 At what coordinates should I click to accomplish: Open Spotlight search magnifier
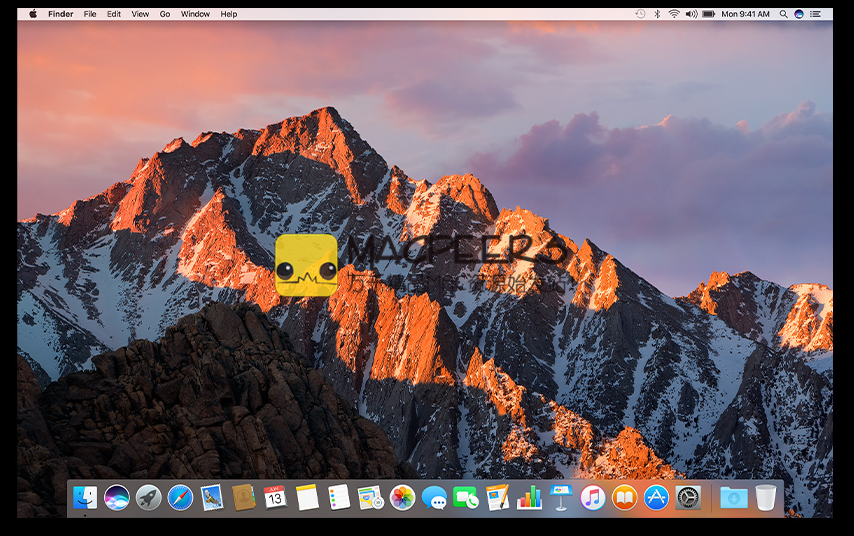coord(782,14)
